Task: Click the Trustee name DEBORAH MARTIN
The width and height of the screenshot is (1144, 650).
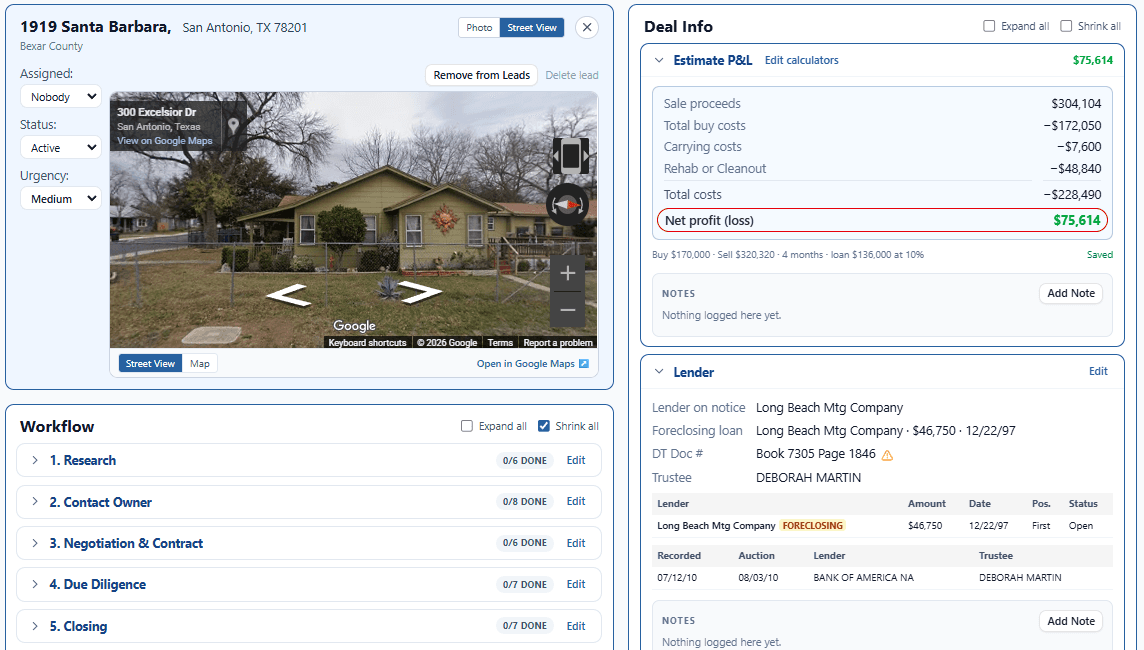Action: pyautogui.click(x=808, y=478)
